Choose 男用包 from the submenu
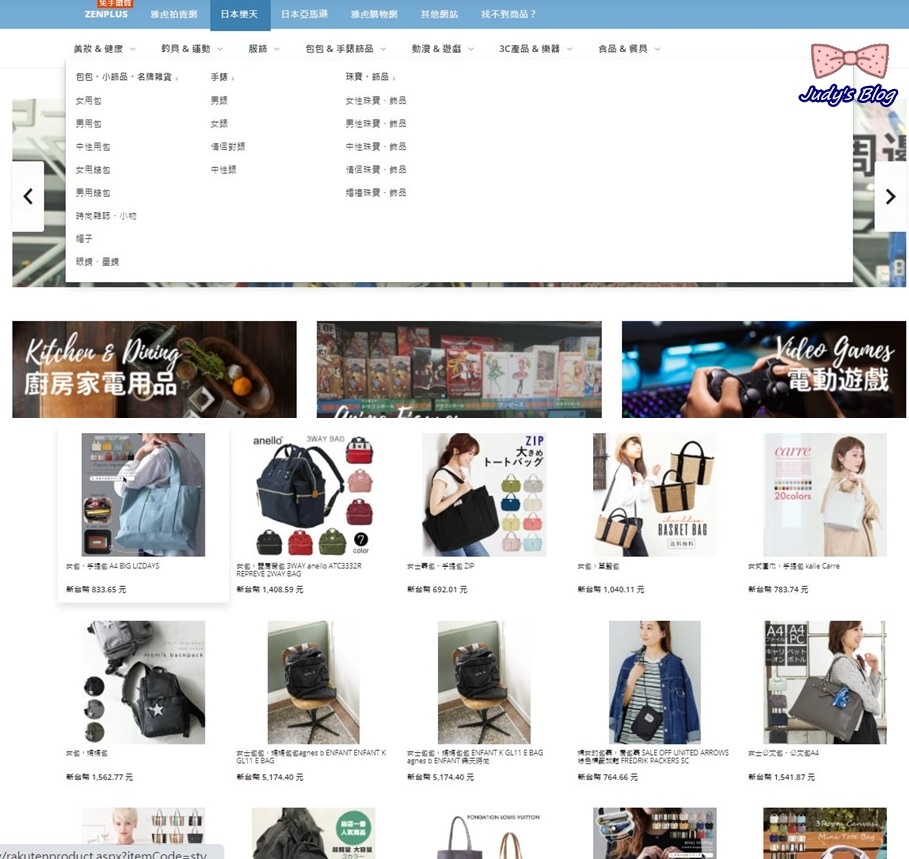 (x=88, y=123)
